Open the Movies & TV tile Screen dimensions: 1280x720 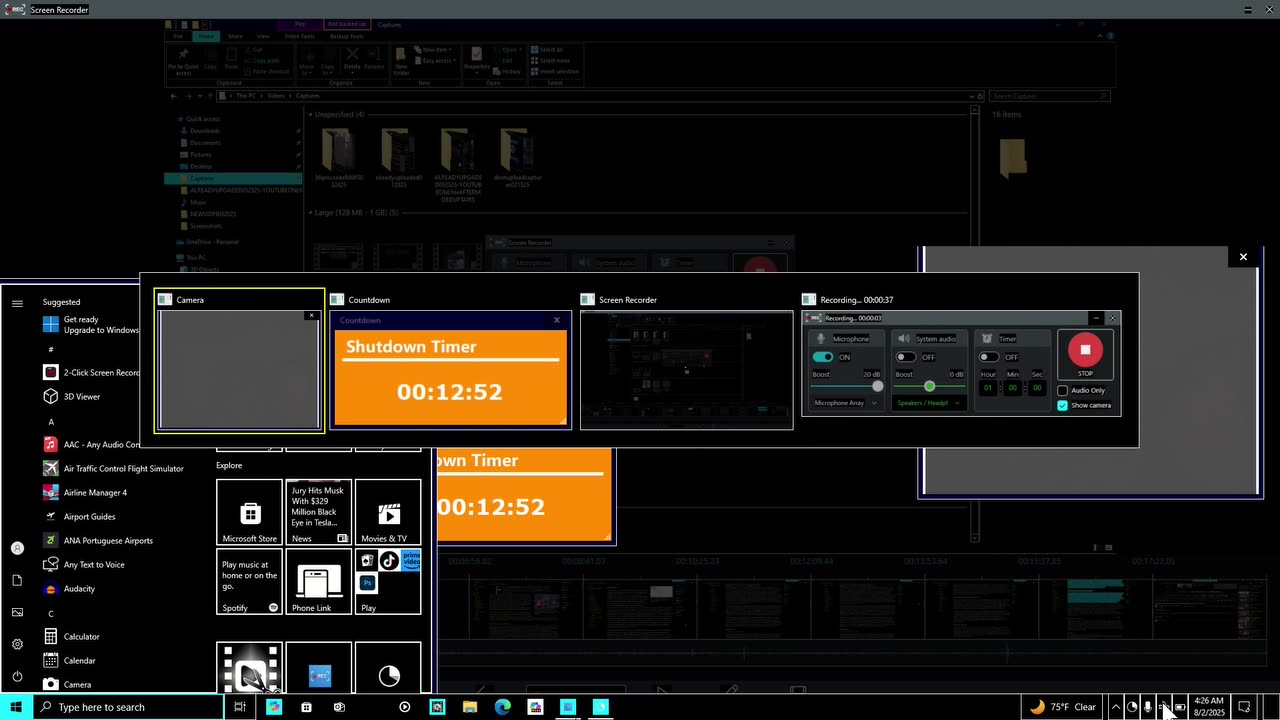(388, 512)
